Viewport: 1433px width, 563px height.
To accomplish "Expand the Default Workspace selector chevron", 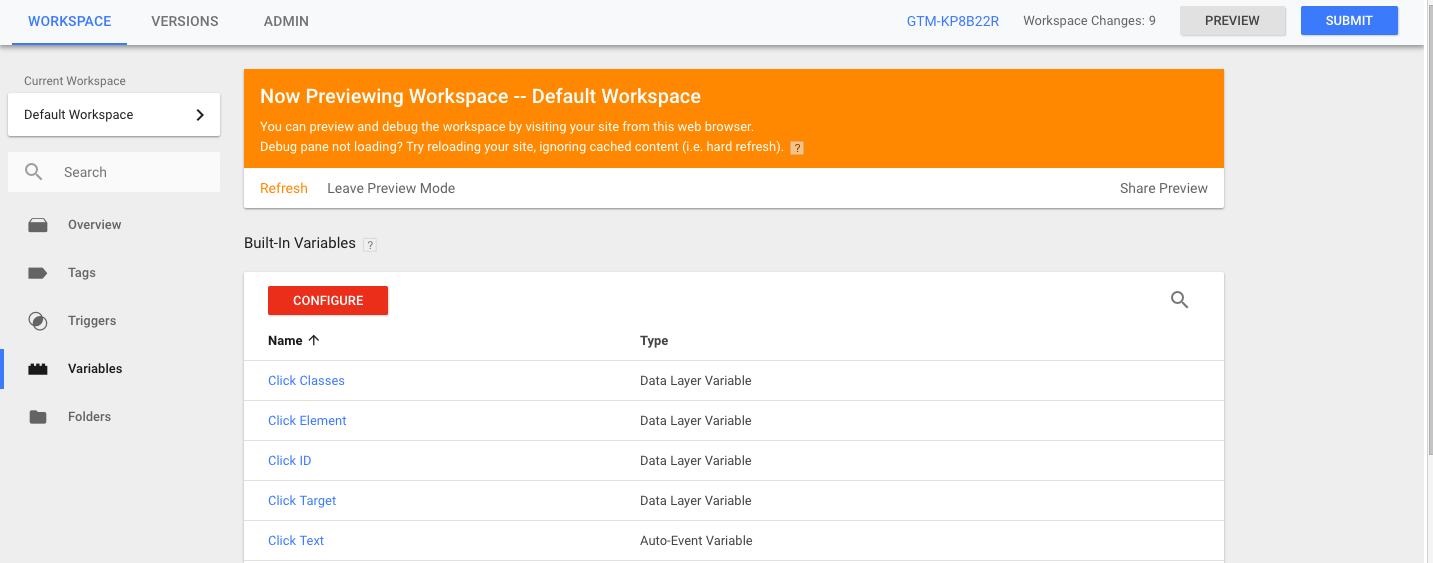I will [x=200, y=115].
